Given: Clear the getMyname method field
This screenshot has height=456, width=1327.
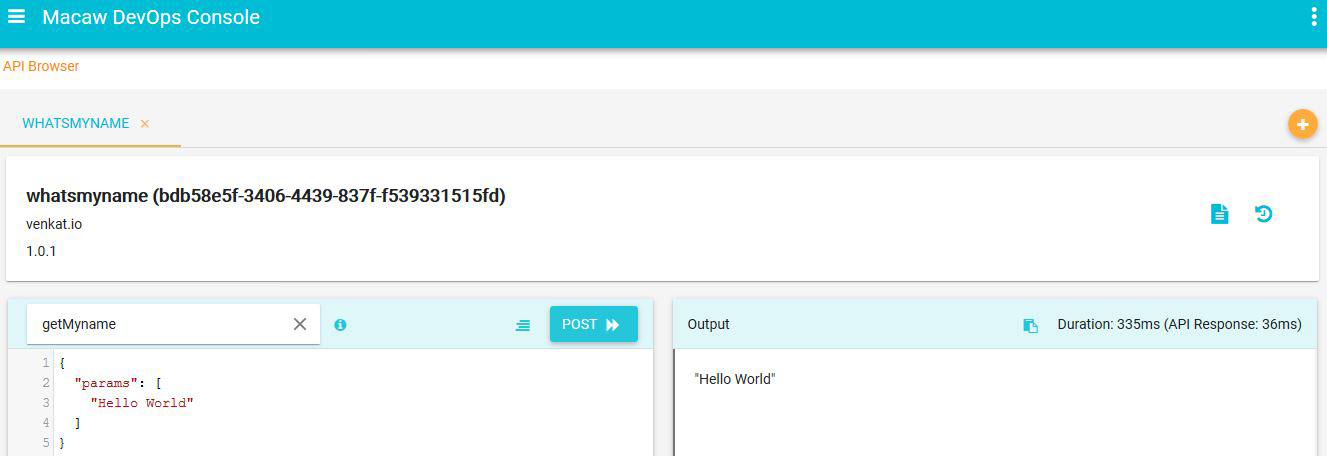Looking at the screenshot, I should (300, 324).
